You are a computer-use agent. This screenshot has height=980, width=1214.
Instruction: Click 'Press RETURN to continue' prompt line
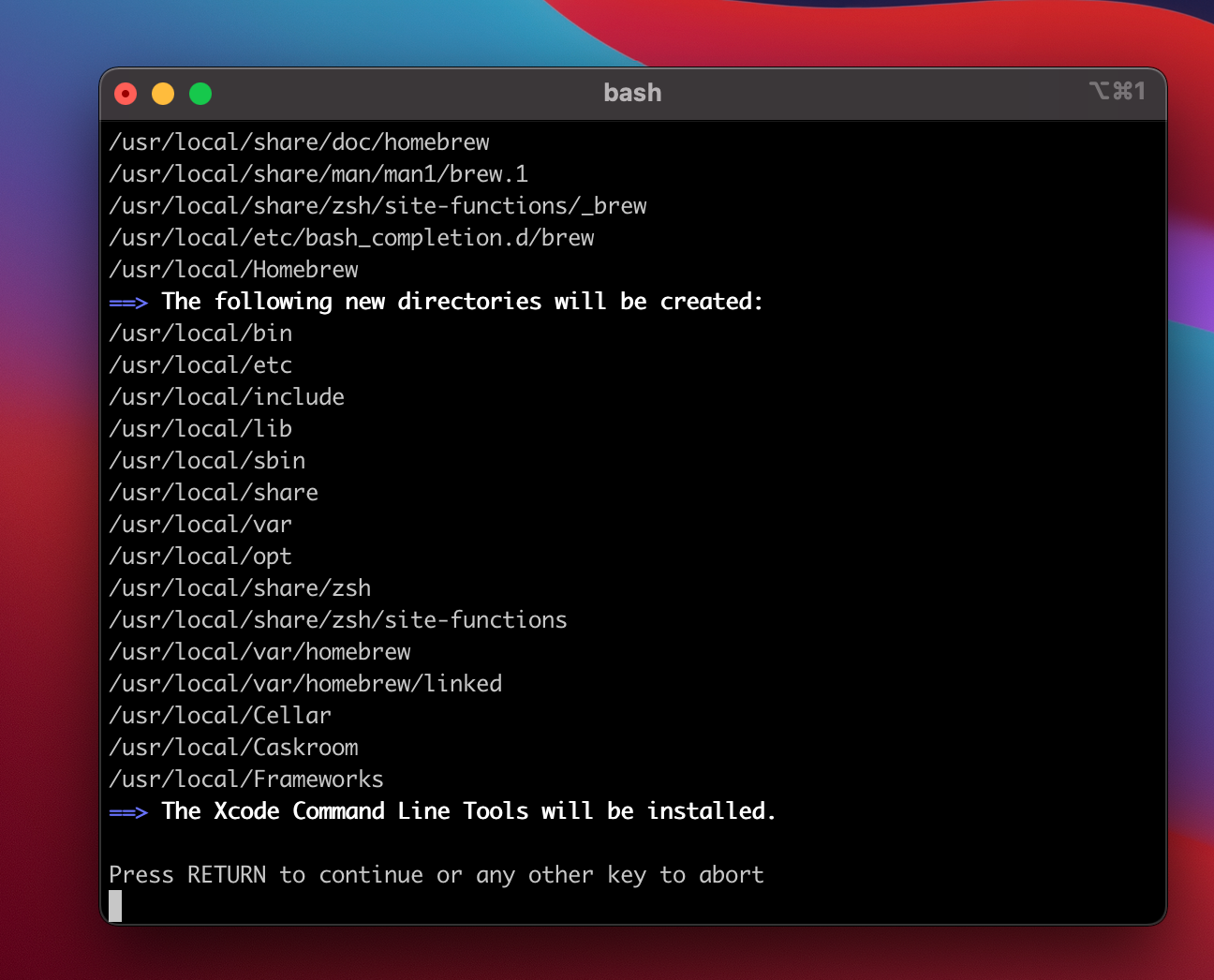click(x=437, y=875)
